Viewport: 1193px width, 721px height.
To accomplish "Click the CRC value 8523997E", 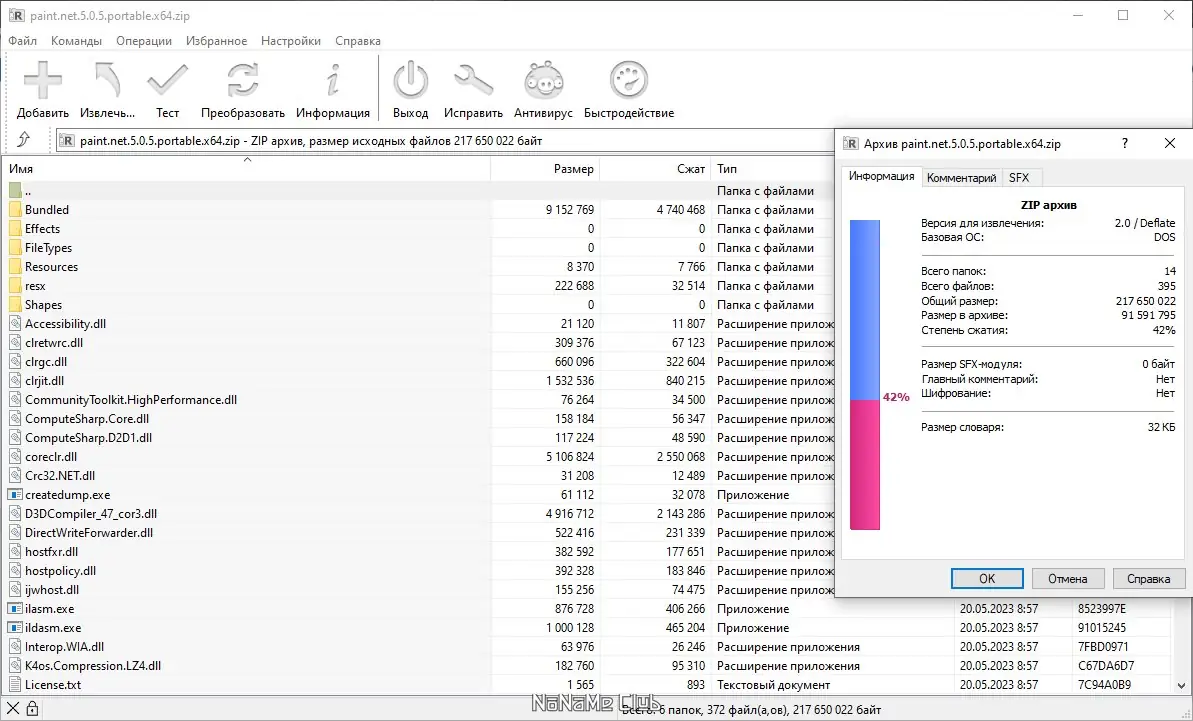I will point(1102,609).
